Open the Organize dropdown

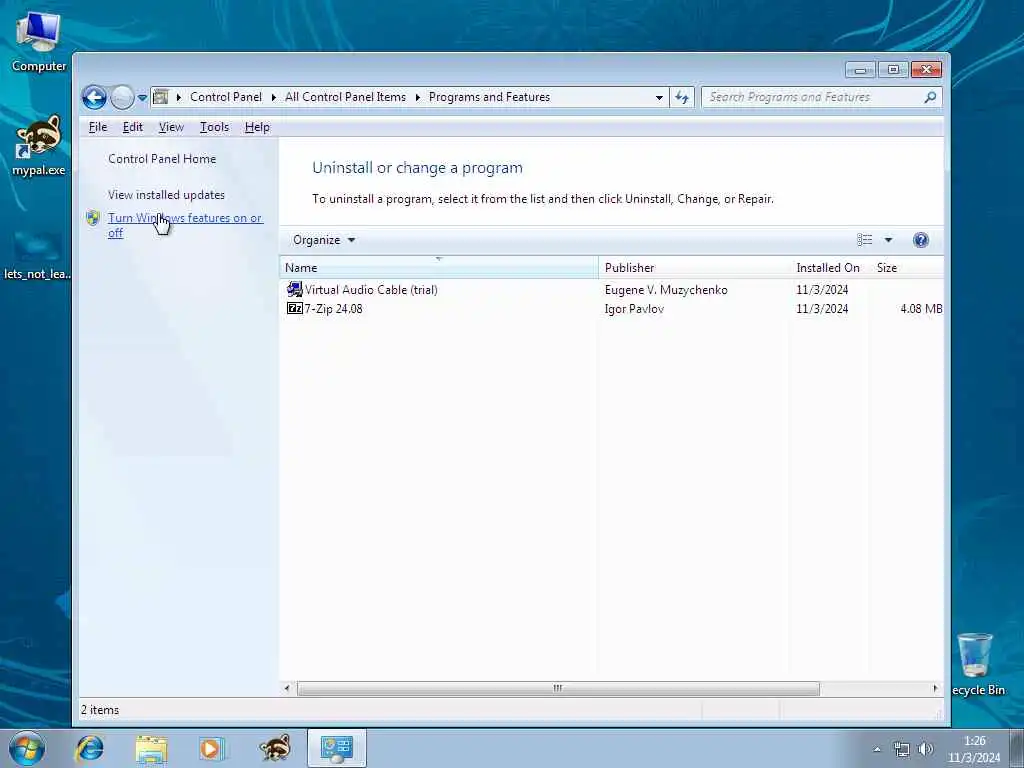point(323,240)
